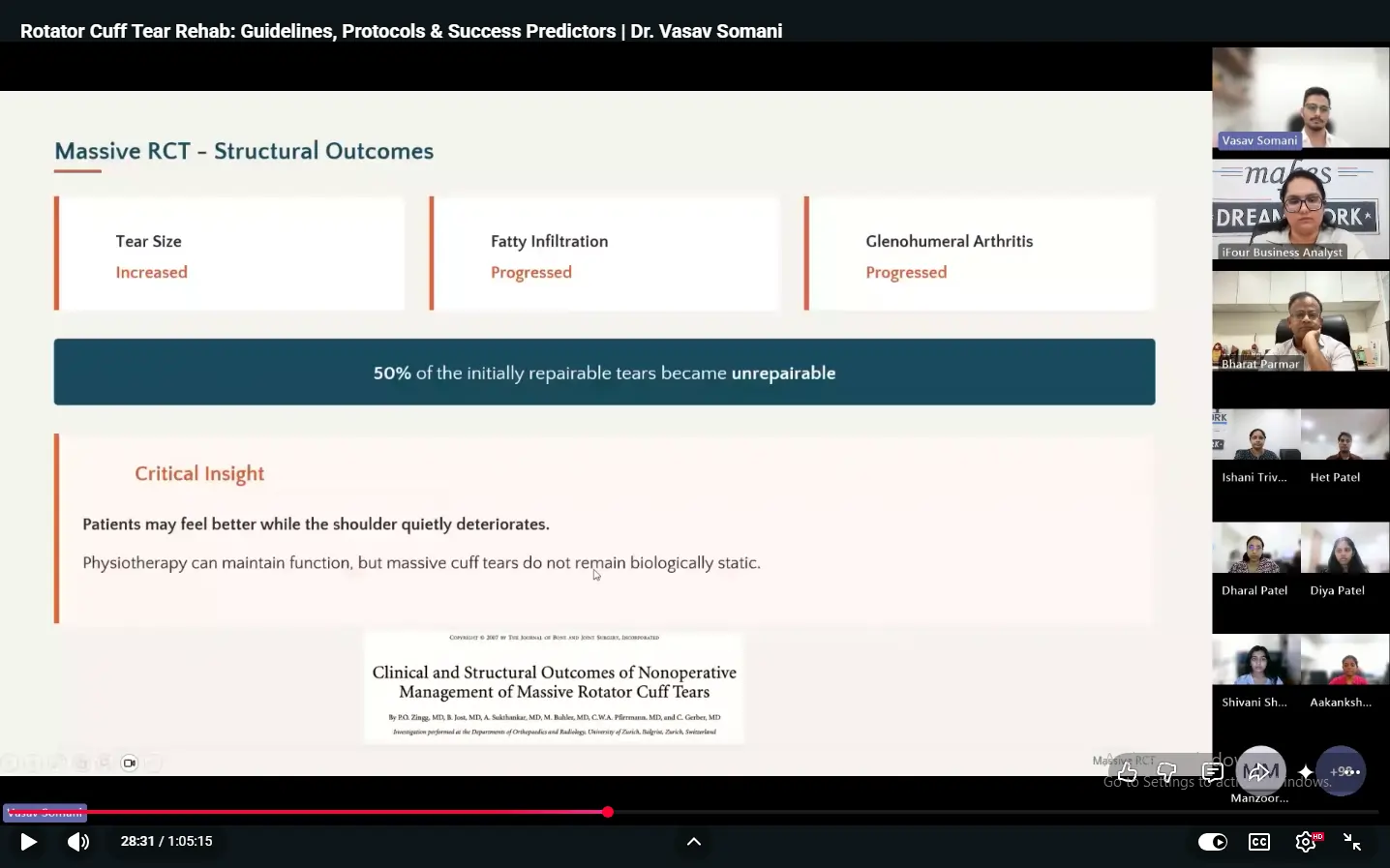Select Shivani Sh... participant tile
This screenshot has height=868, width=1390.
coord(1256,673)
